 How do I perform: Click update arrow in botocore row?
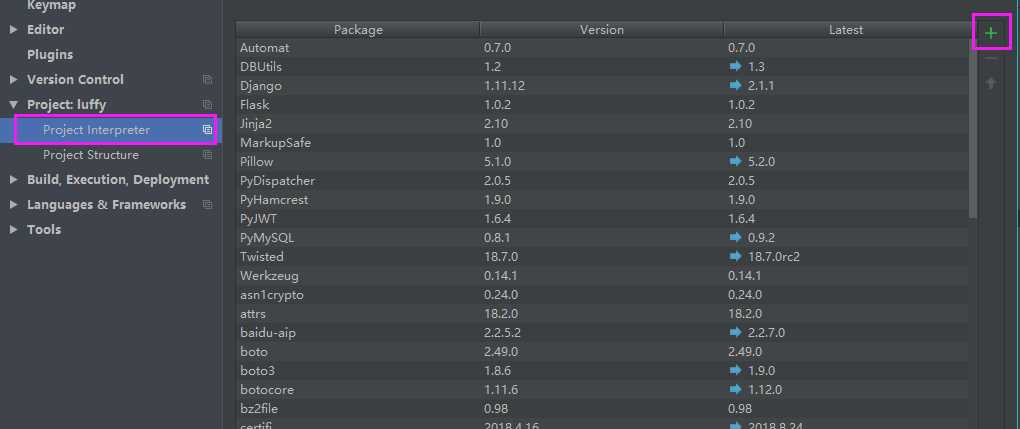click(736, 389)
